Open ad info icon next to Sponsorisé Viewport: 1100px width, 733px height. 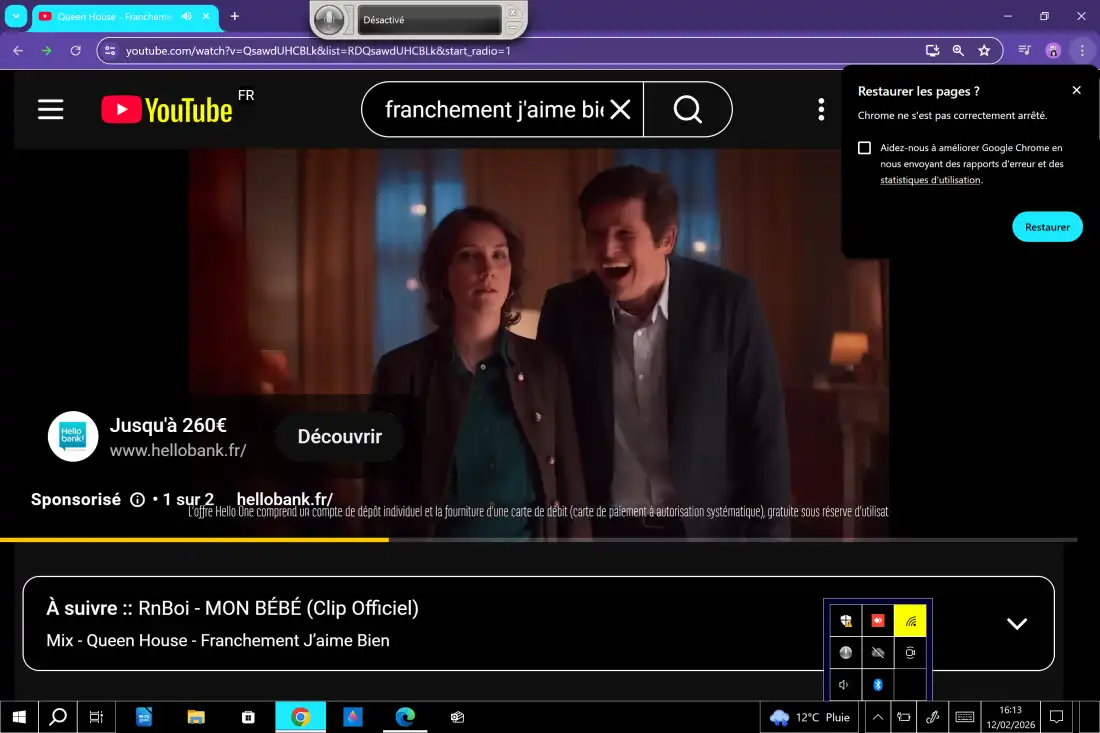click(x=138, y=500)
